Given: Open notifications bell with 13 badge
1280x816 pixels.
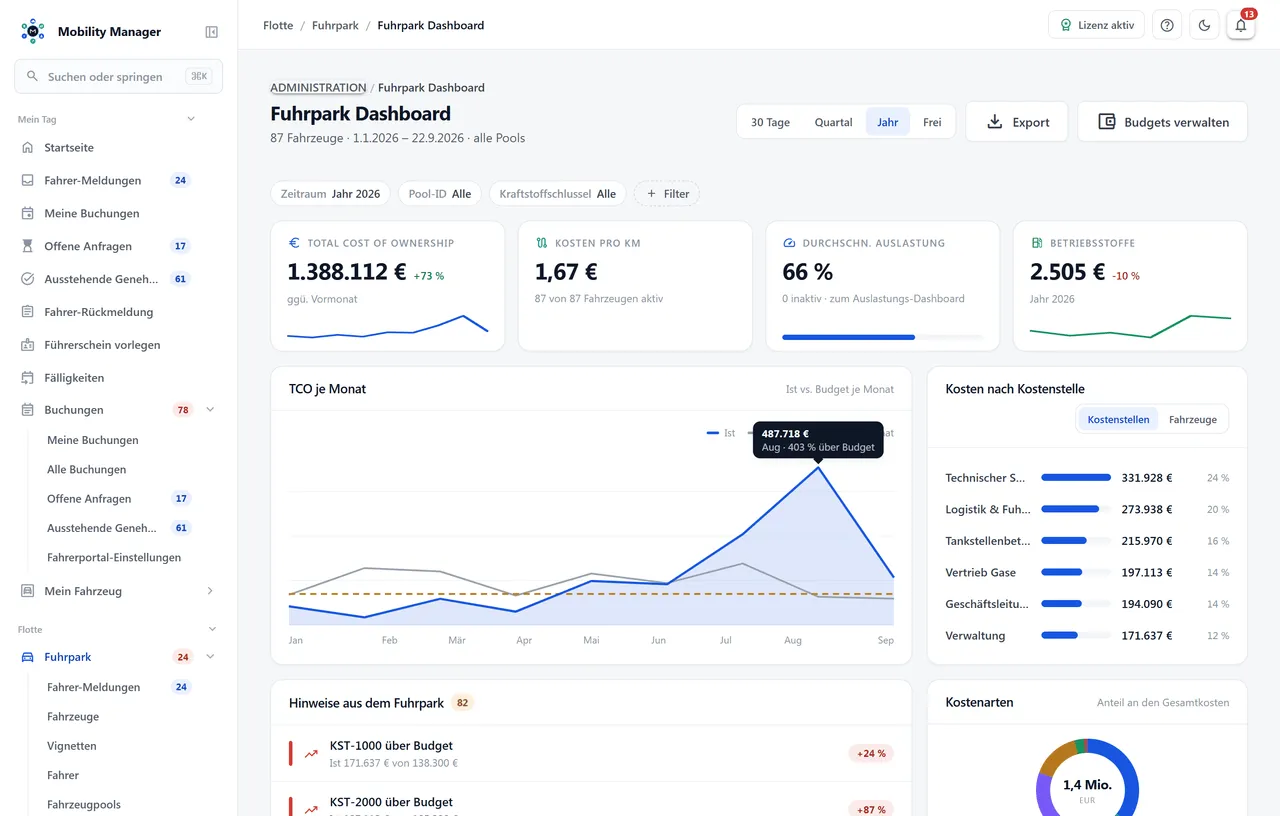Looking at the screenshot, I should click(x=1241, y=25).
